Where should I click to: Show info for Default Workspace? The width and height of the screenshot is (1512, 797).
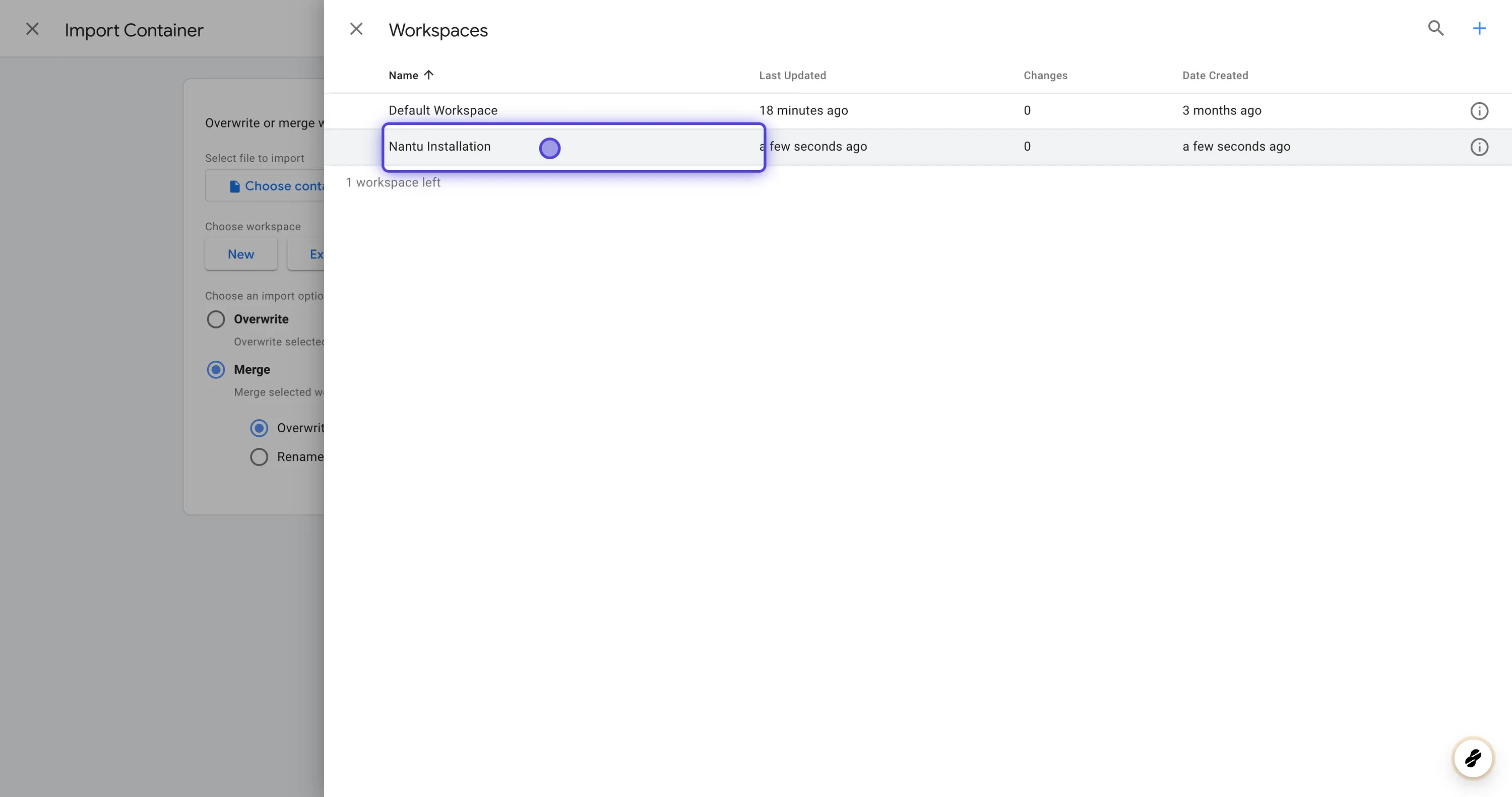[x=1479, y=111]
